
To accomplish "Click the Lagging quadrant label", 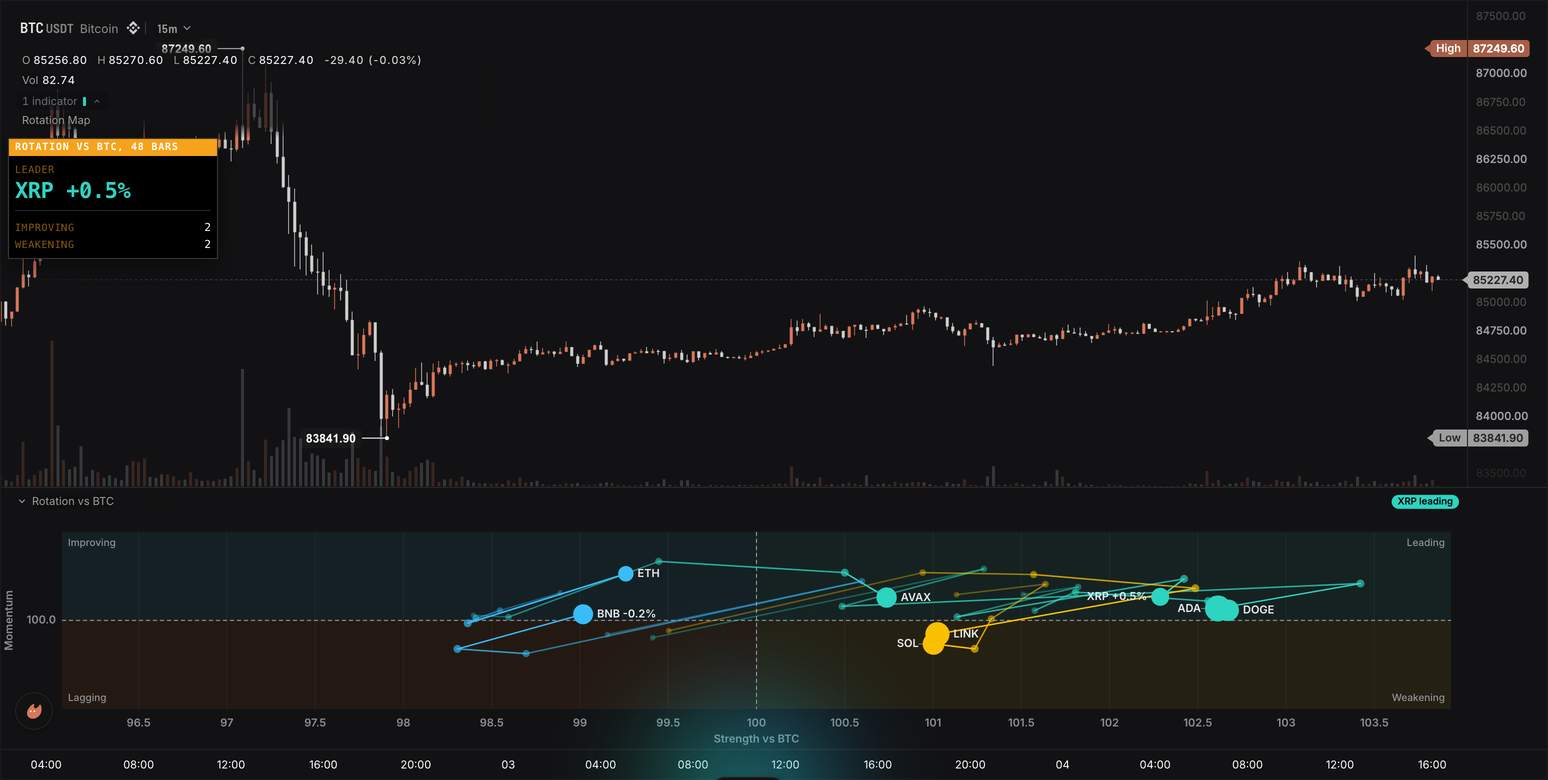I will 87,698.
